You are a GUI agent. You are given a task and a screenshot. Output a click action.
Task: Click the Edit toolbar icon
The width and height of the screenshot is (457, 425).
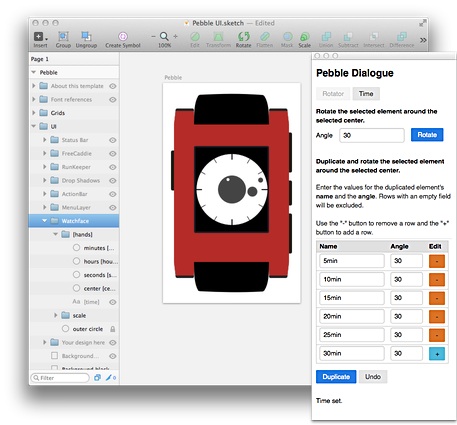pyautogui.click(x=195, y=36)
